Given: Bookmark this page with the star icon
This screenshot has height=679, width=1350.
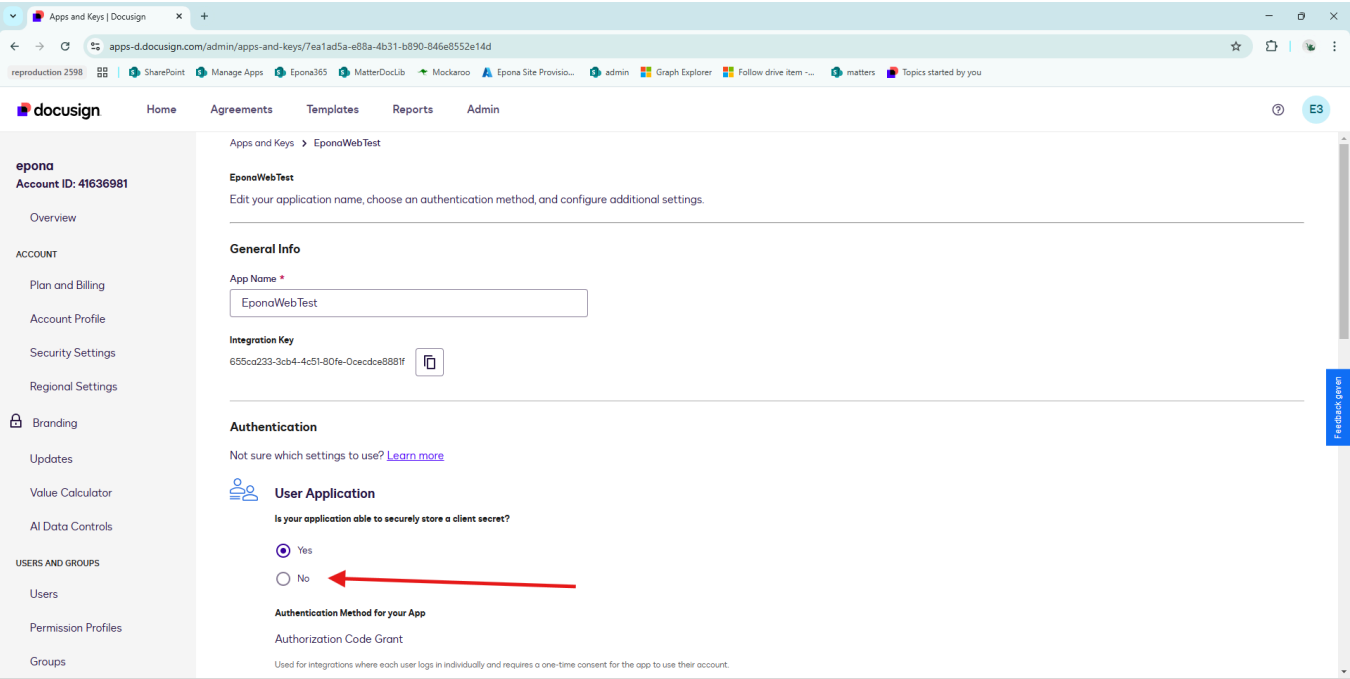Looking at the screenshot, I should [x=1236, y=46].
